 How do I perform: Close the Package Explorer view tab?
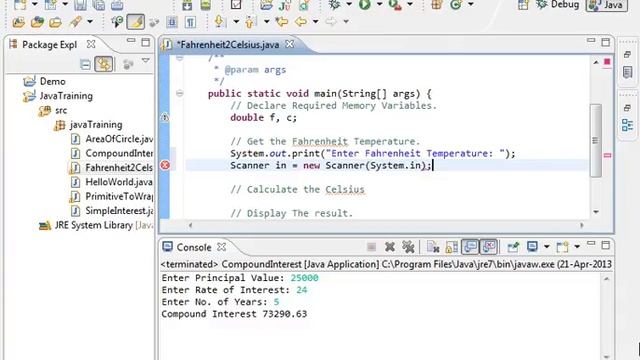[91, 44]
